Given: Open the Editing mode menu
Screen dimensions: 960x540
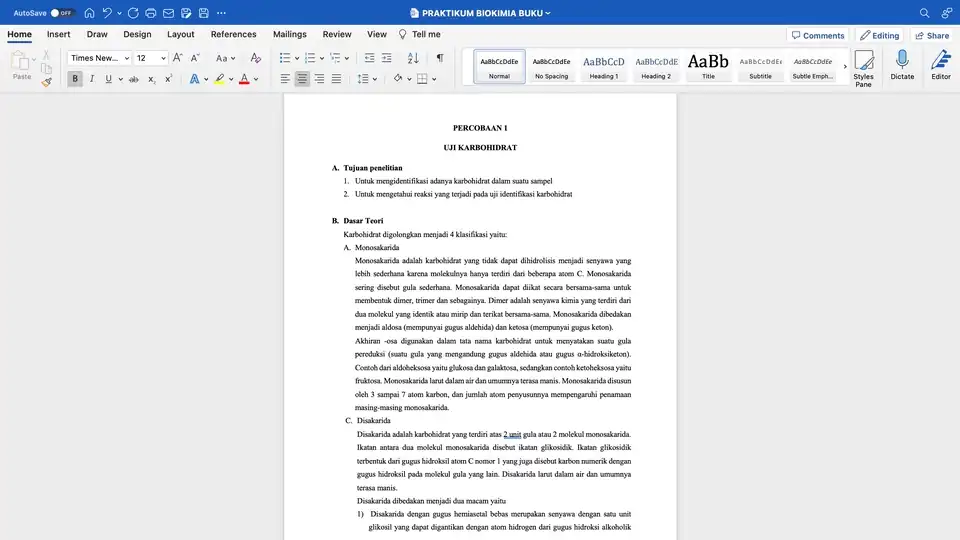Looking at the screenshot, I should coord(880,36).
